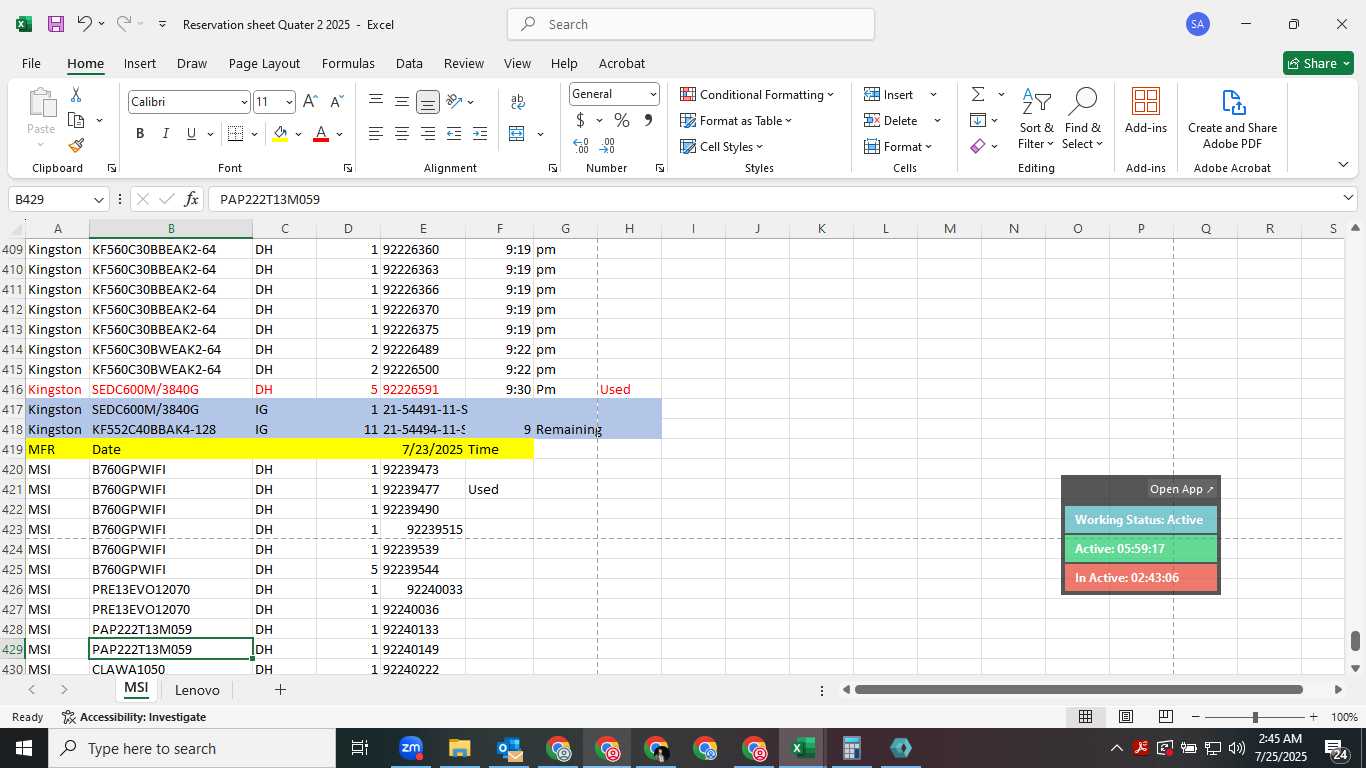1366x768 pixels.
Task: Open the Conditional Formatting dropdown
Action: (757, 94)
